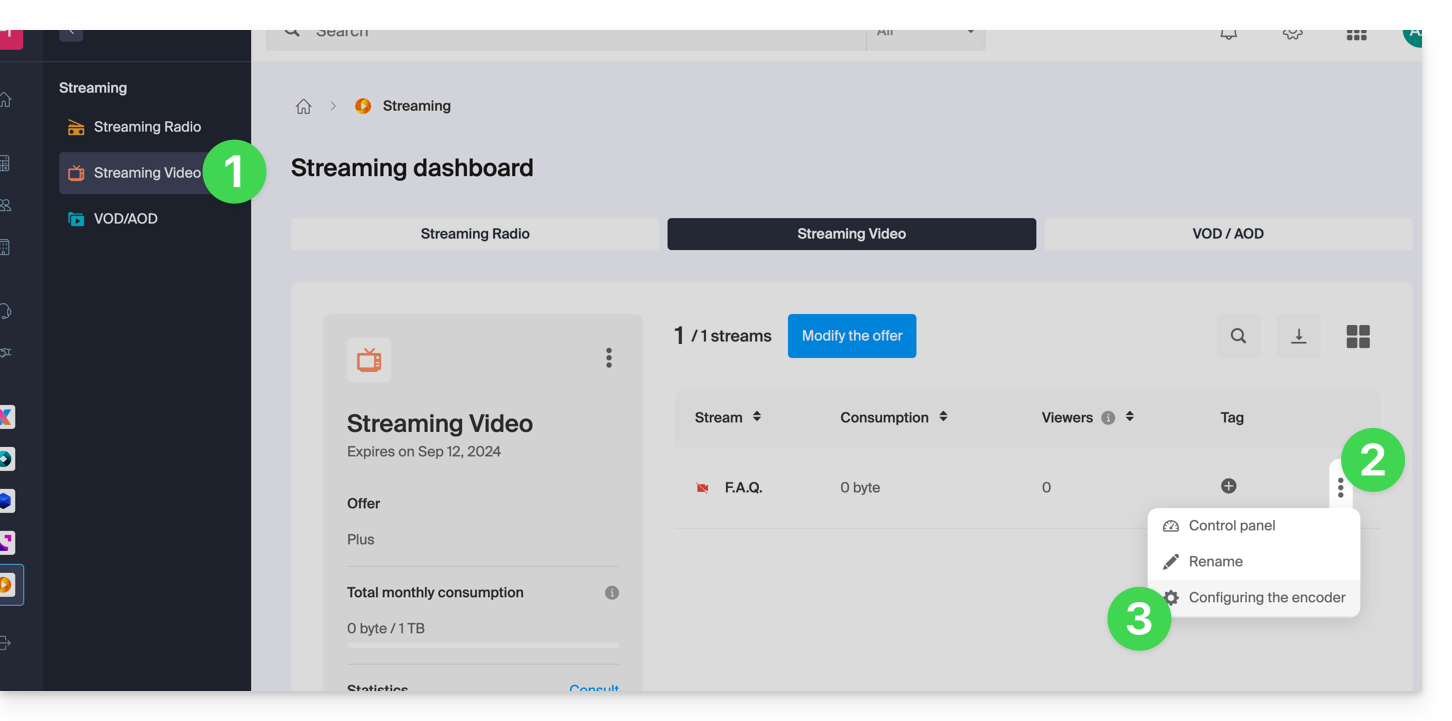Choose Control panel from the context menu
Image resolution: width=1452 pixels, height=721 pixels.
point(1231,526)
